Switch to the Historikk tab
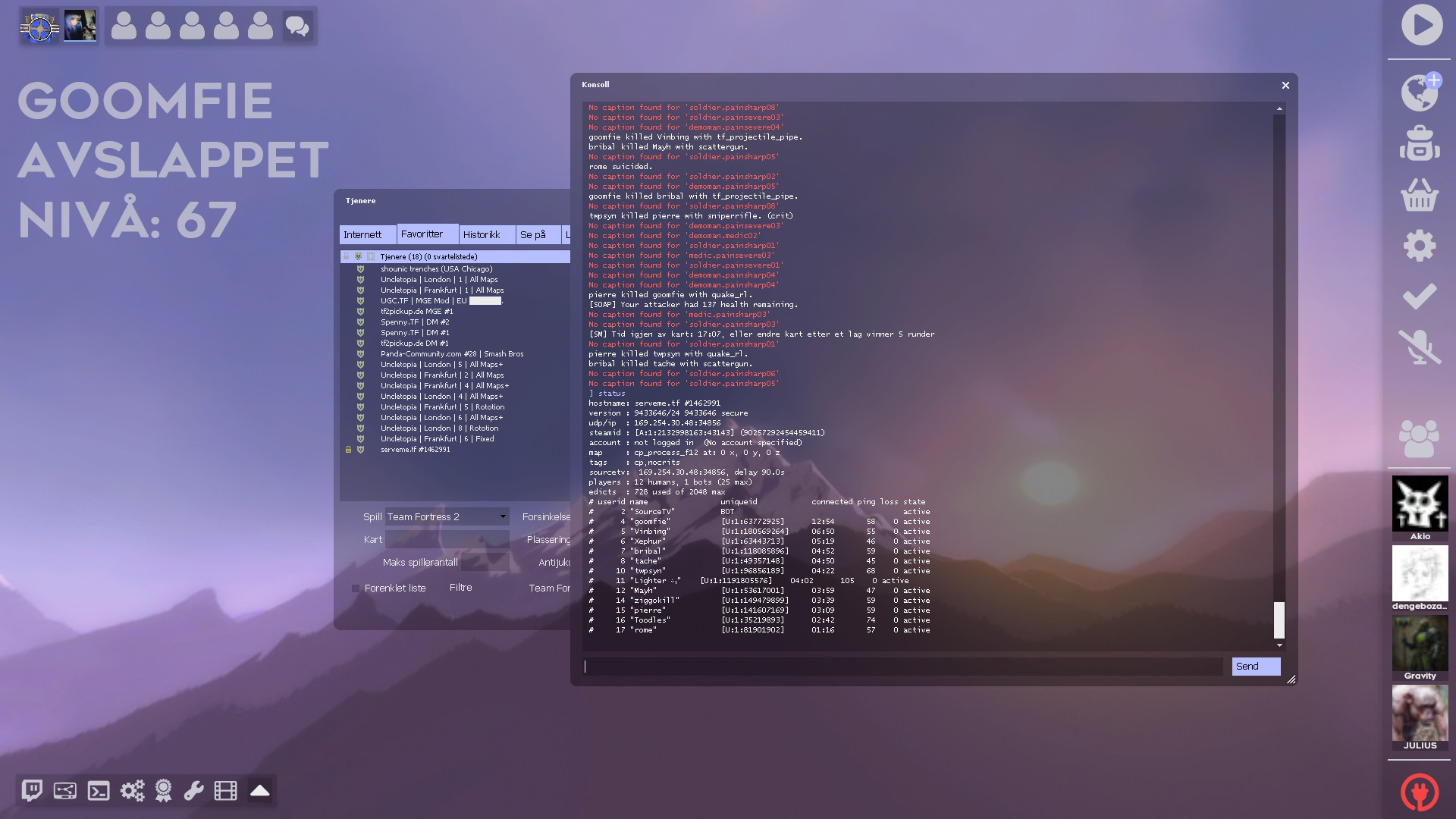Image resolution: width=1456 pixels, height=819 pixels. click(482, 235)
